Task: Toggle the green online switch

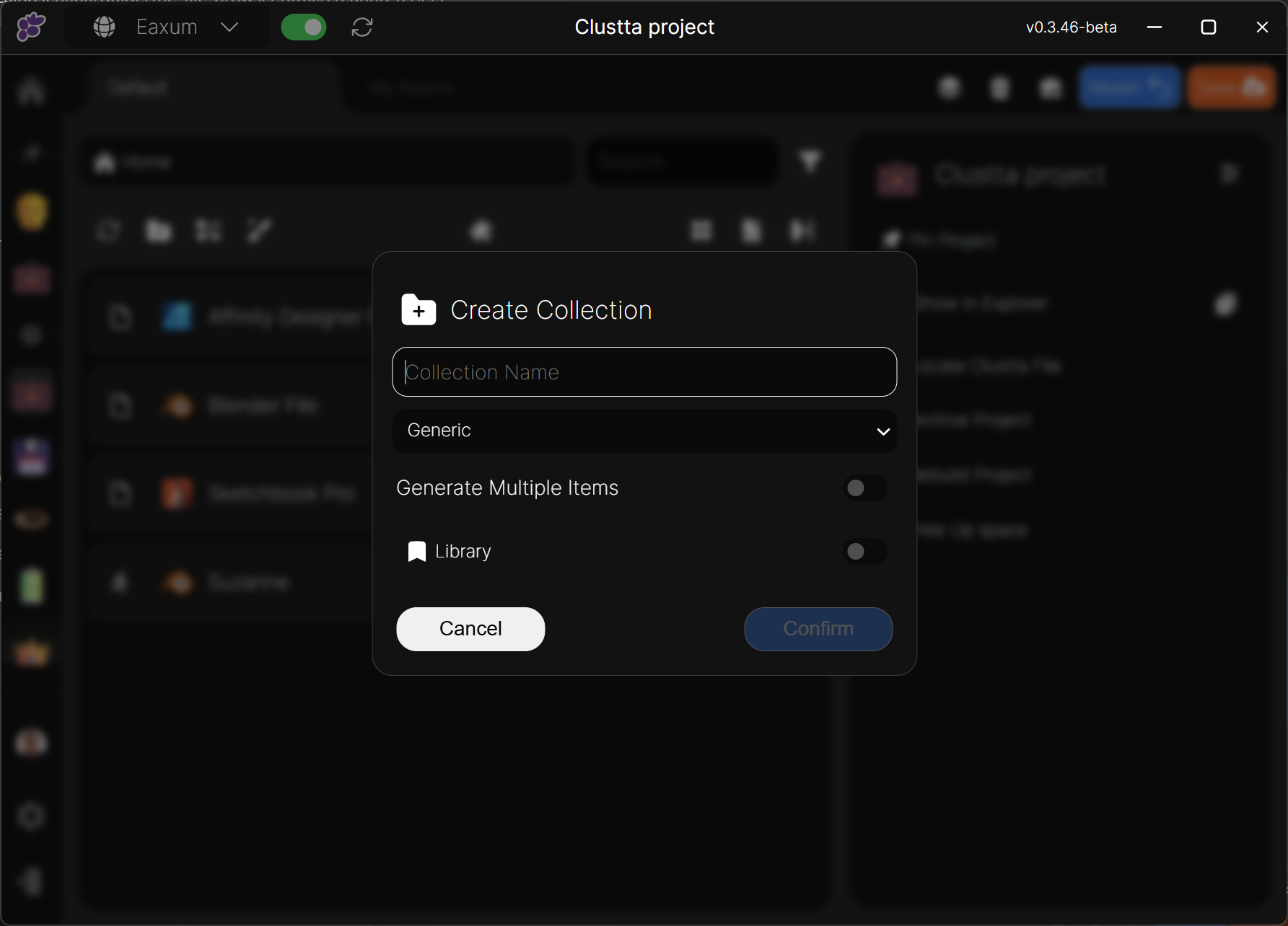Action: point(304,27)
